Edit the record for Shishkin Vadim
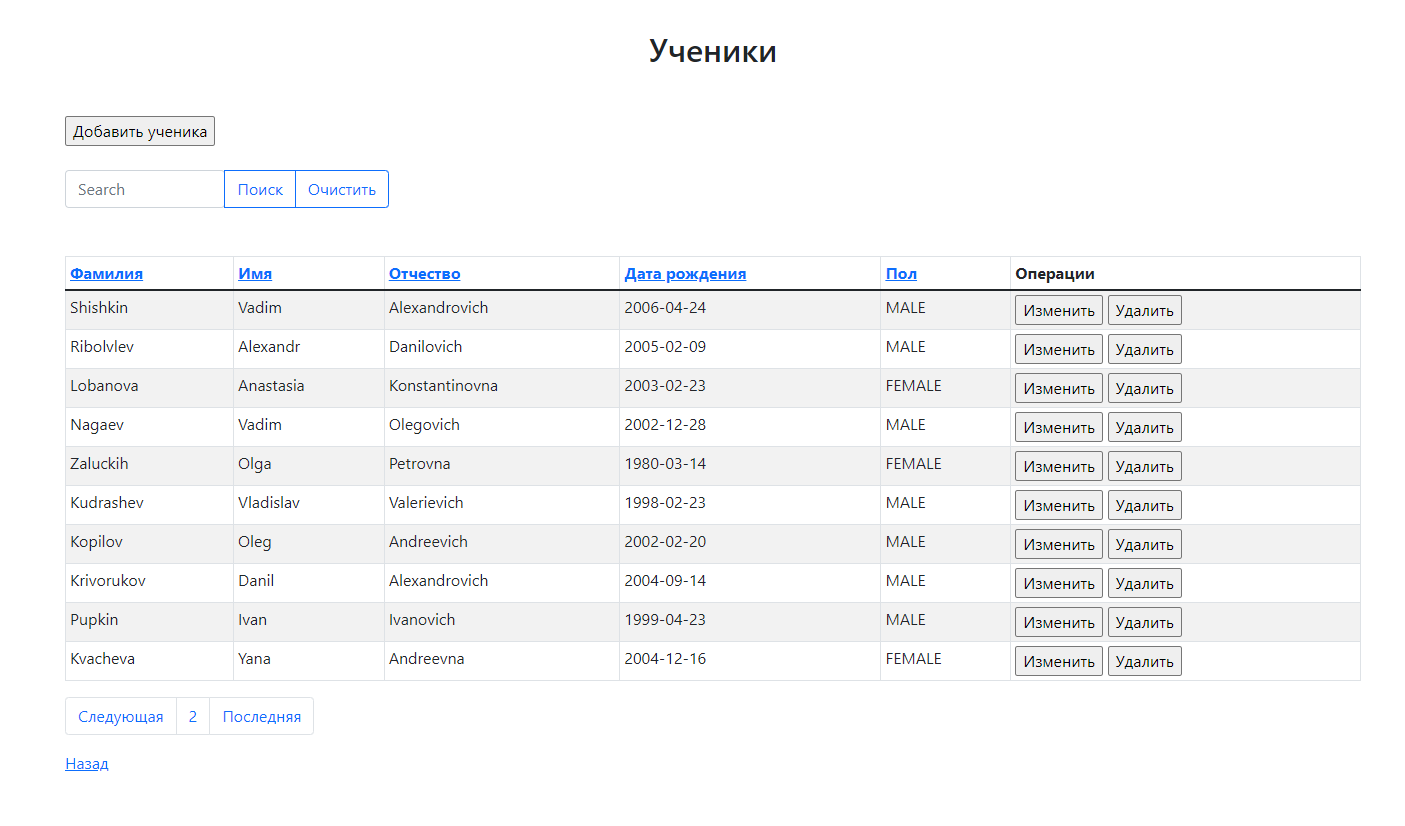The height and width of the screenshot is (826, 1405). [1058, 309]
